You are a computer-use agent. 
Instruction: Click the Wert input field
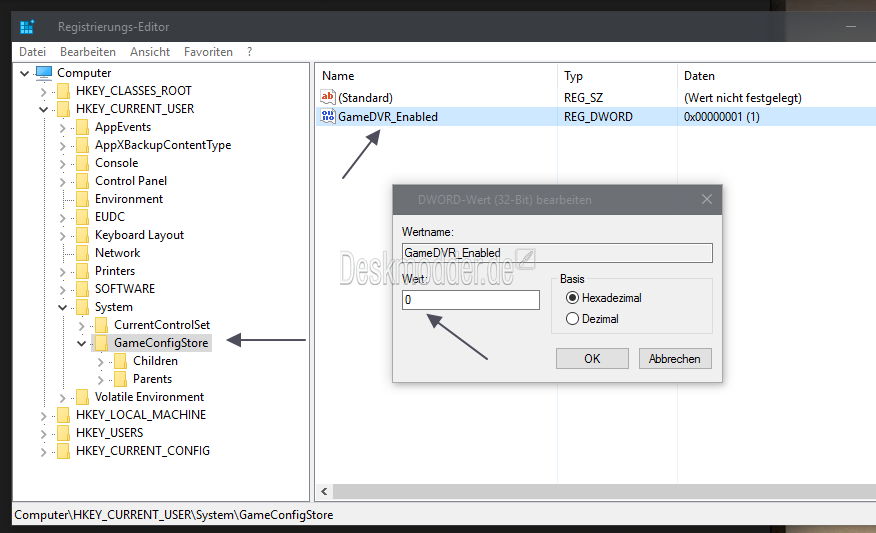click(470, 300)
